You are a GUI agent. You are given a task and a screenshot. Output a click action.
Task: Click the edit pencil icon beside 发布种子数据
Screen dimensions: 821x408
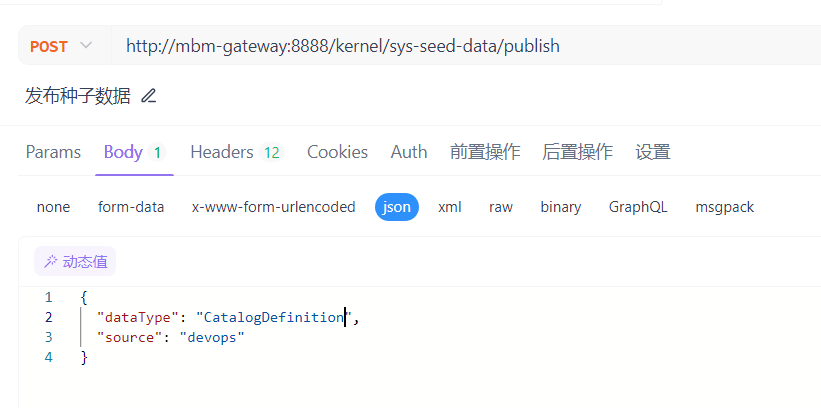[x=149, y=96]
